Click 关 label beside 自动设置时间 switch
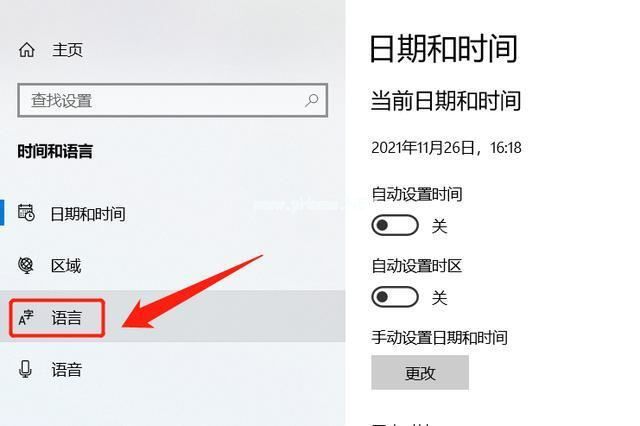 [440, 226]
